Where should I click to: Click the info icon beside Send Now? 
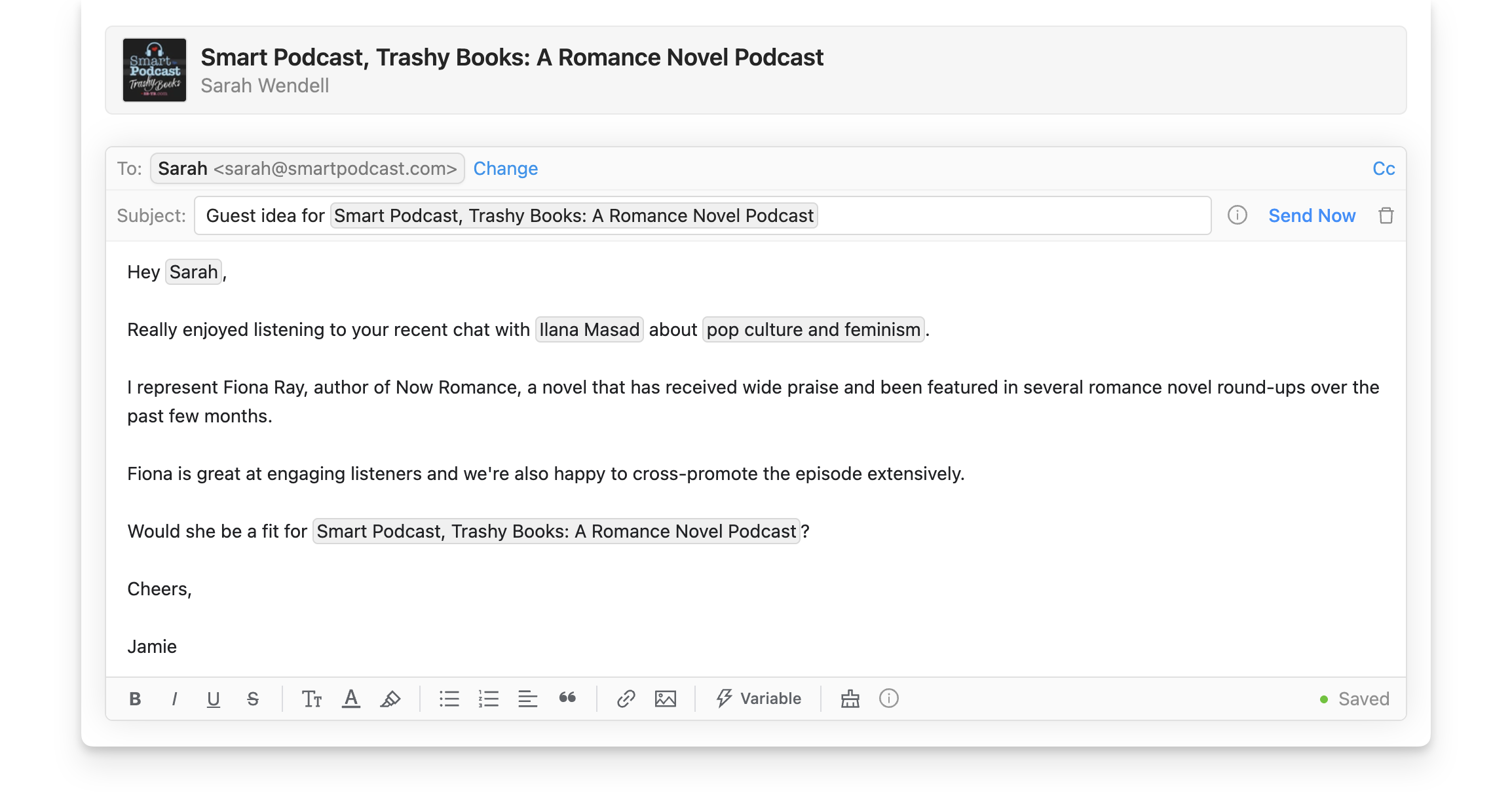pyautogui.click(x=1238, y=215)
